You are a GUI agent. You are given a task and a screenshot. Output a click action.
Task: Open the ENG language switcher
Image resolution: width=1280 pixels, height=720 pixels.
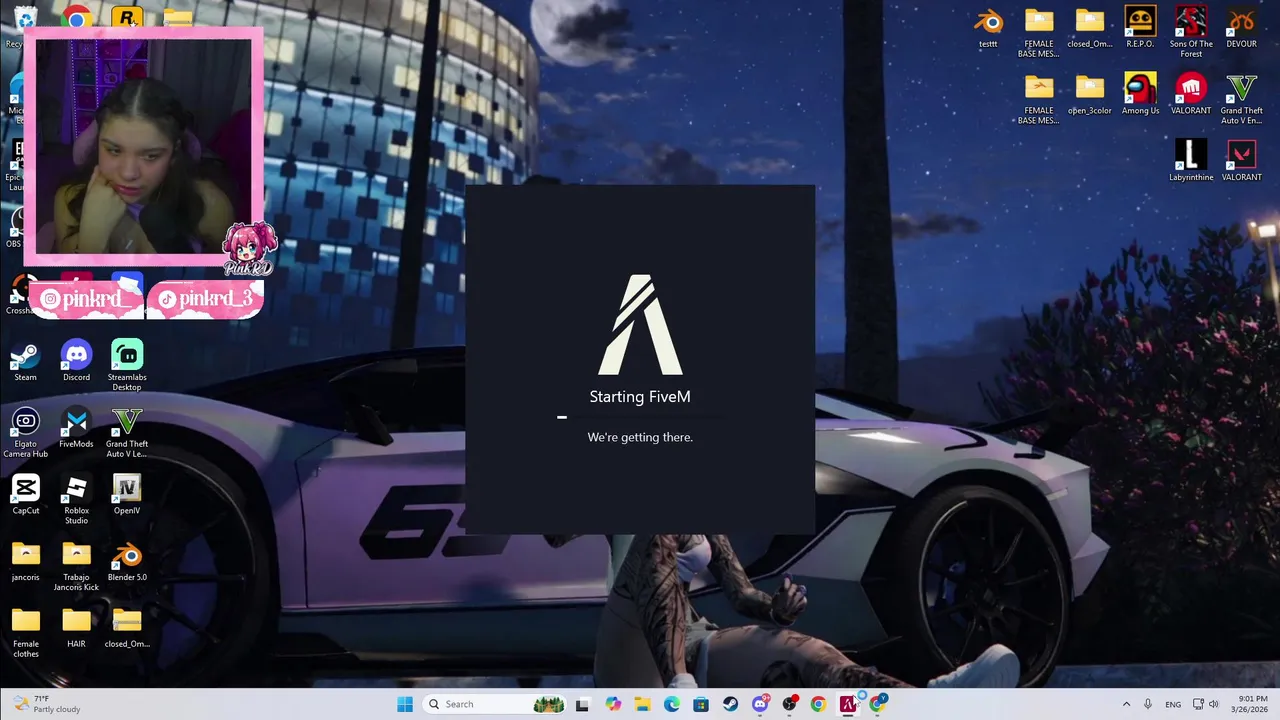[x=1173, y=704]
